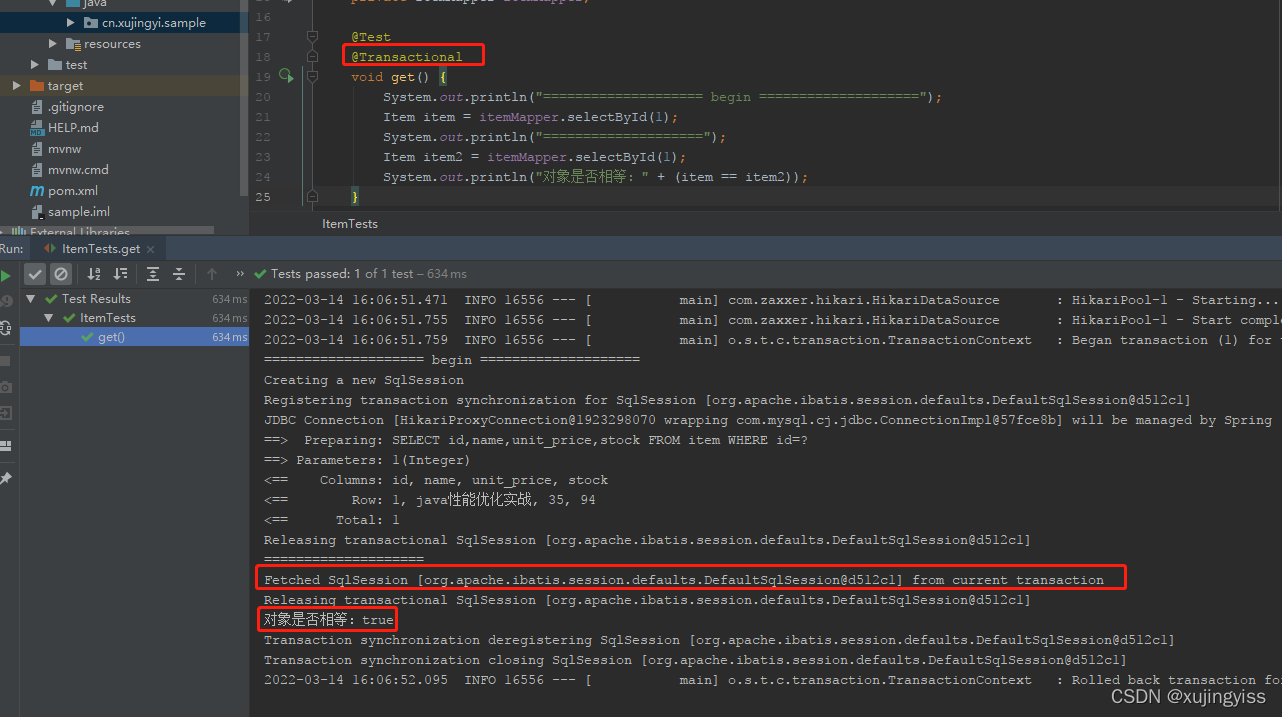The image size is (1282, 717).
Task: Click the run gutter icon beside get()
Action: (286, 75)
